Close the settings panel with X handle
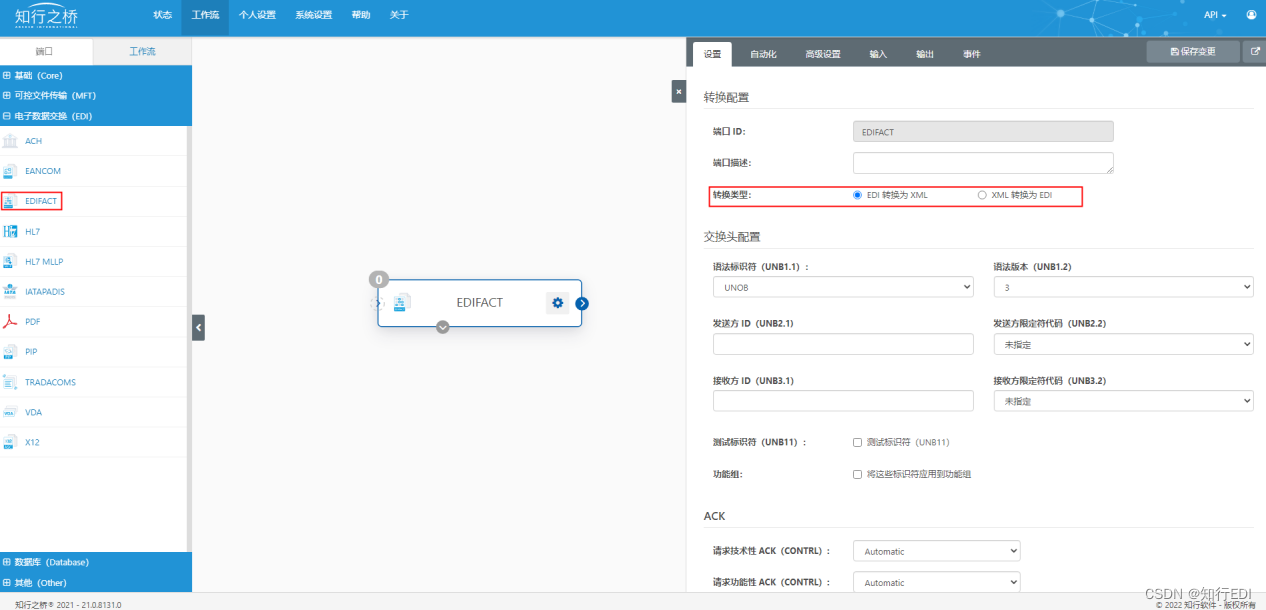1266x610 pixels. click(x=678, y=91)
